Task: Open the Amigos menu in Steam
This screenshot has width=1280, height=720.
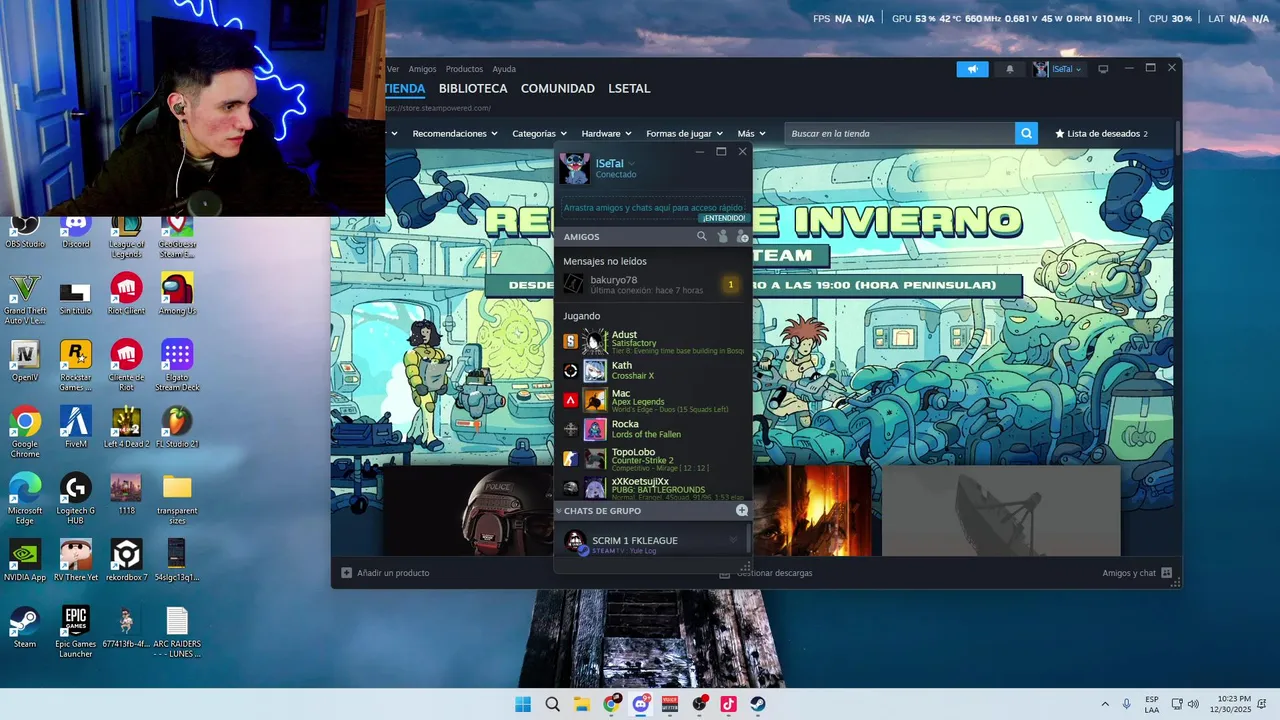Action: click(x=422, y=69)
